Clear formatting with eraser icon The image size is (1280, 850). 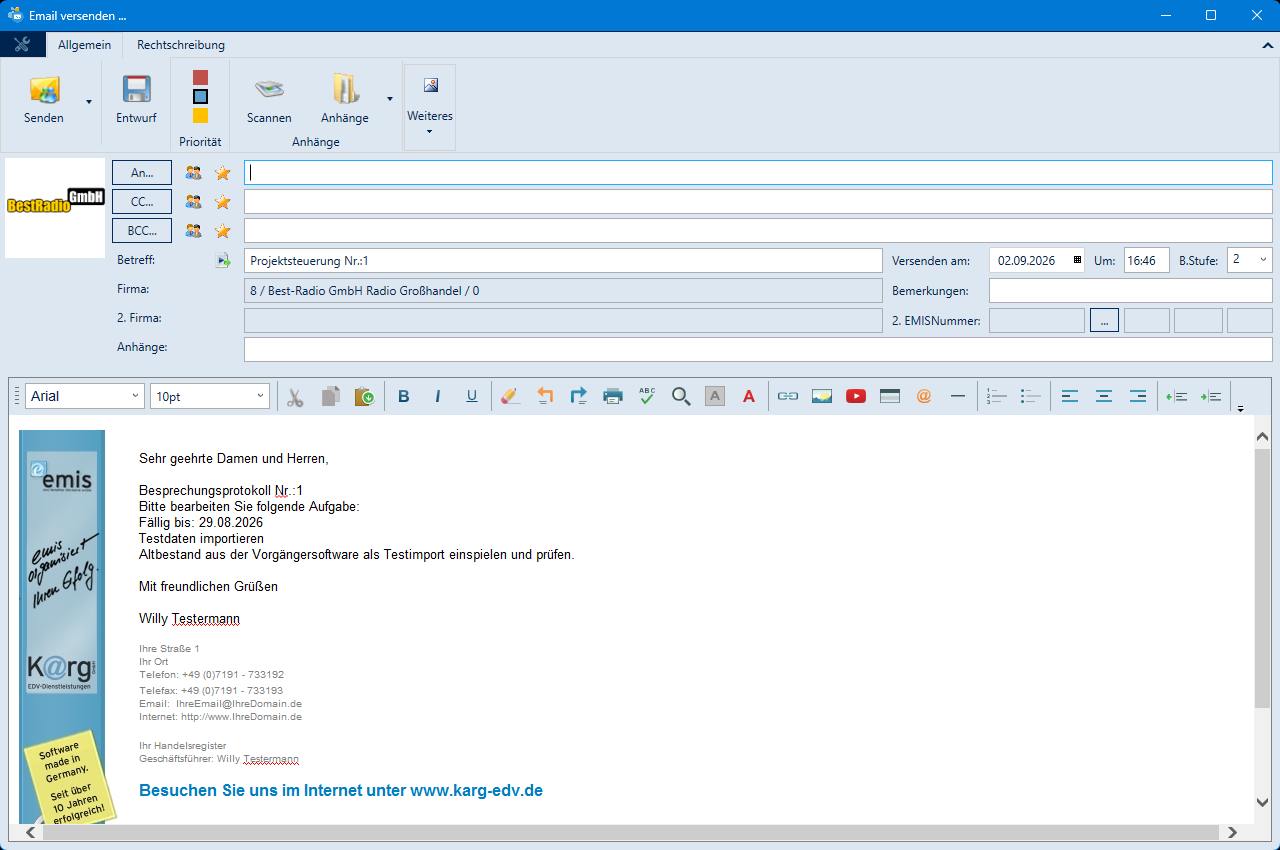click(510, 396)
